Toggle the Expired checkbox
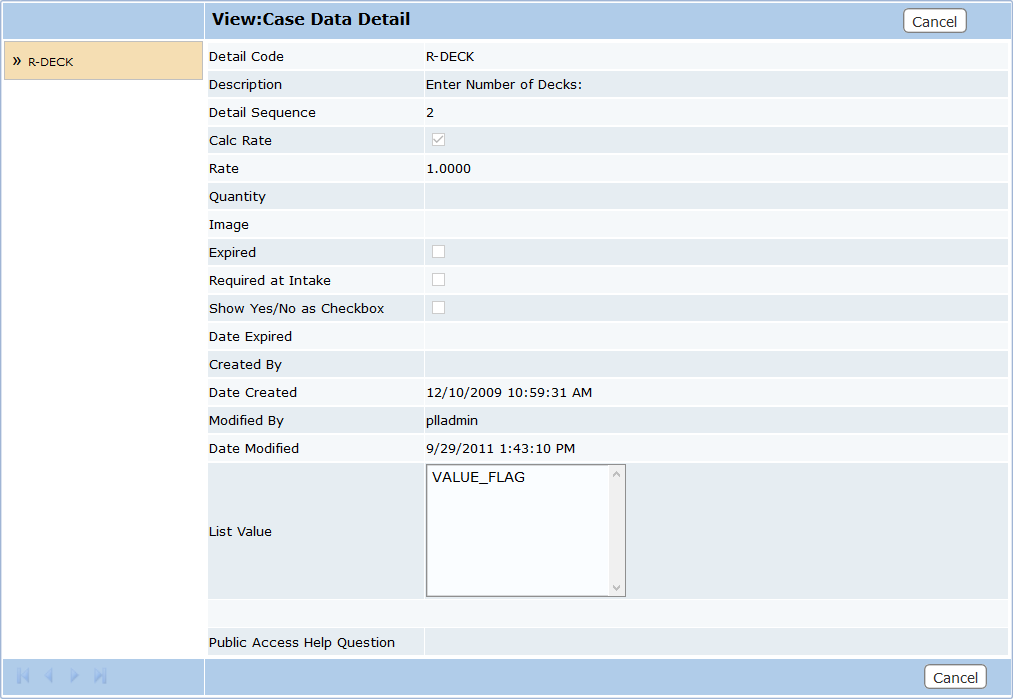 coord(439,251)
